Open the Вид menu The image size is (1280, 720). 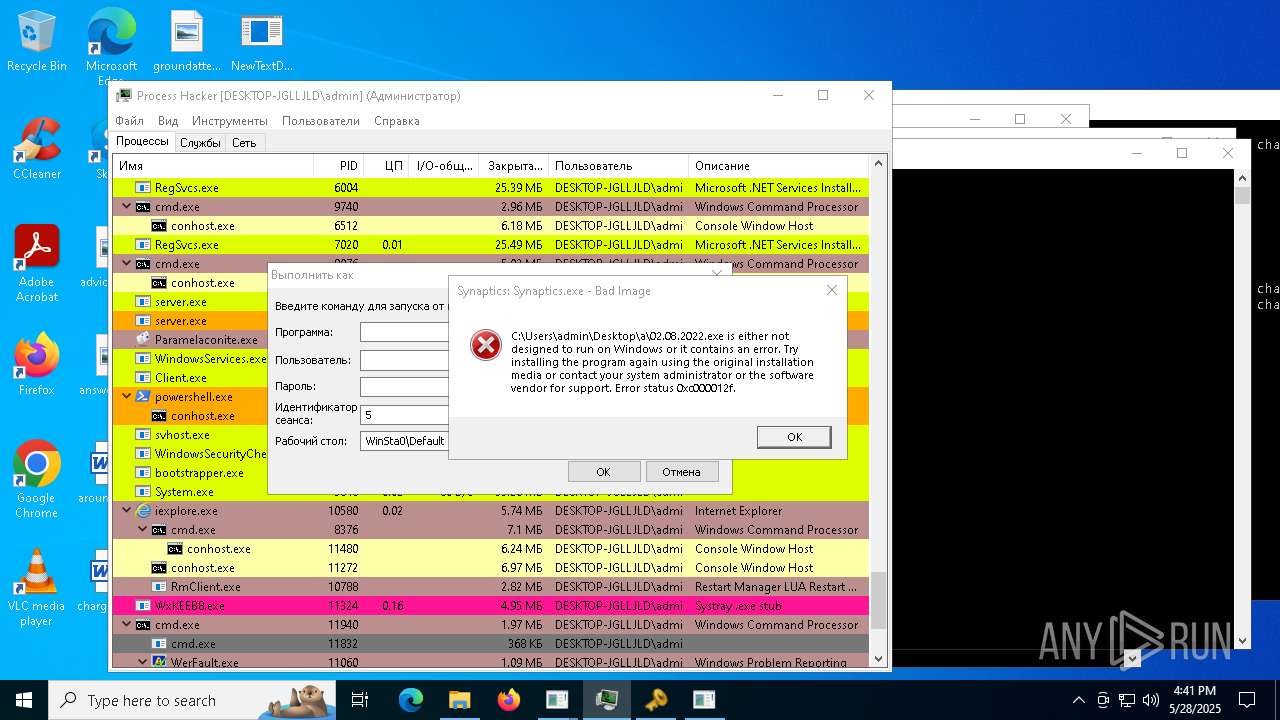[168, 121]
